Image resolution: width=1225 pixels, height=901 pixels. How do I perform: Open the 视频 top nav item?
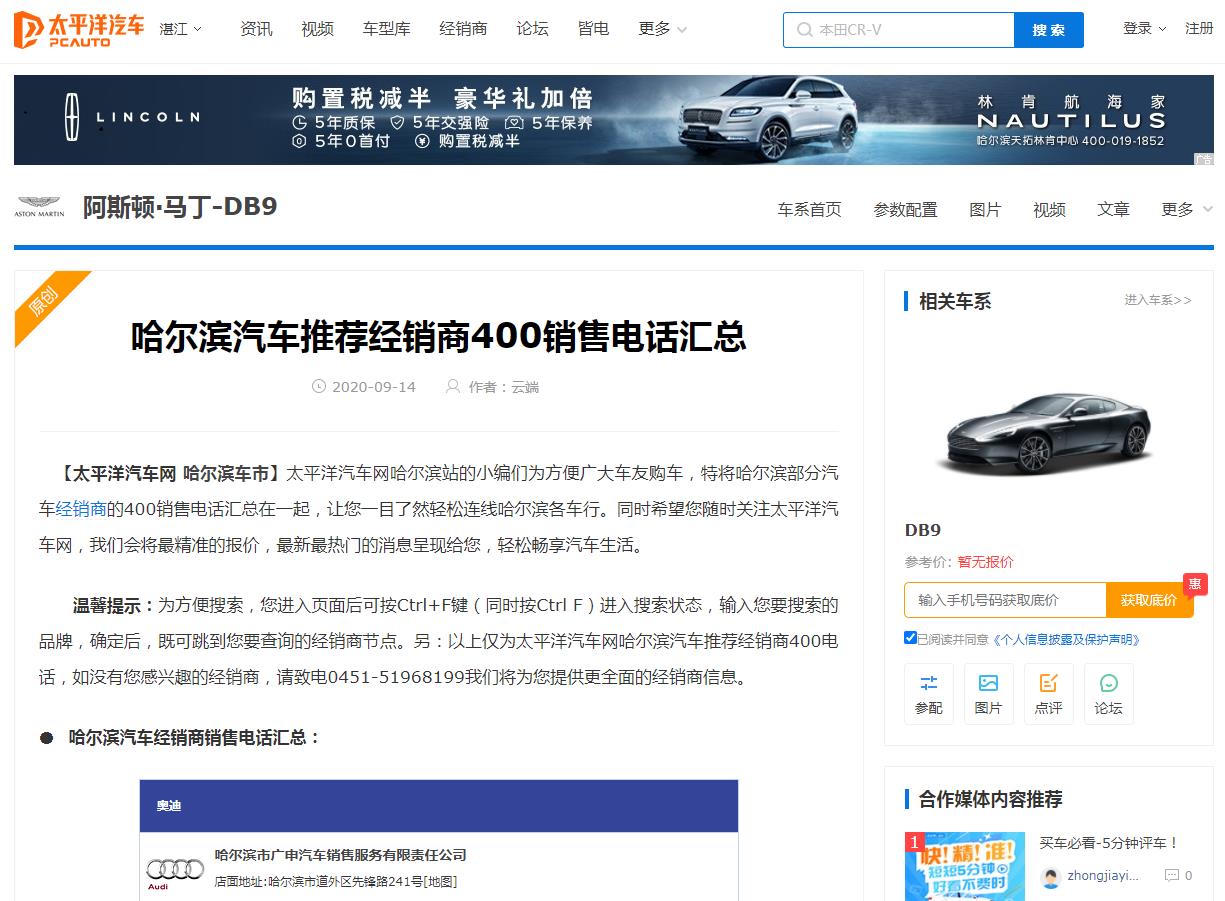(x=317, y=29)
